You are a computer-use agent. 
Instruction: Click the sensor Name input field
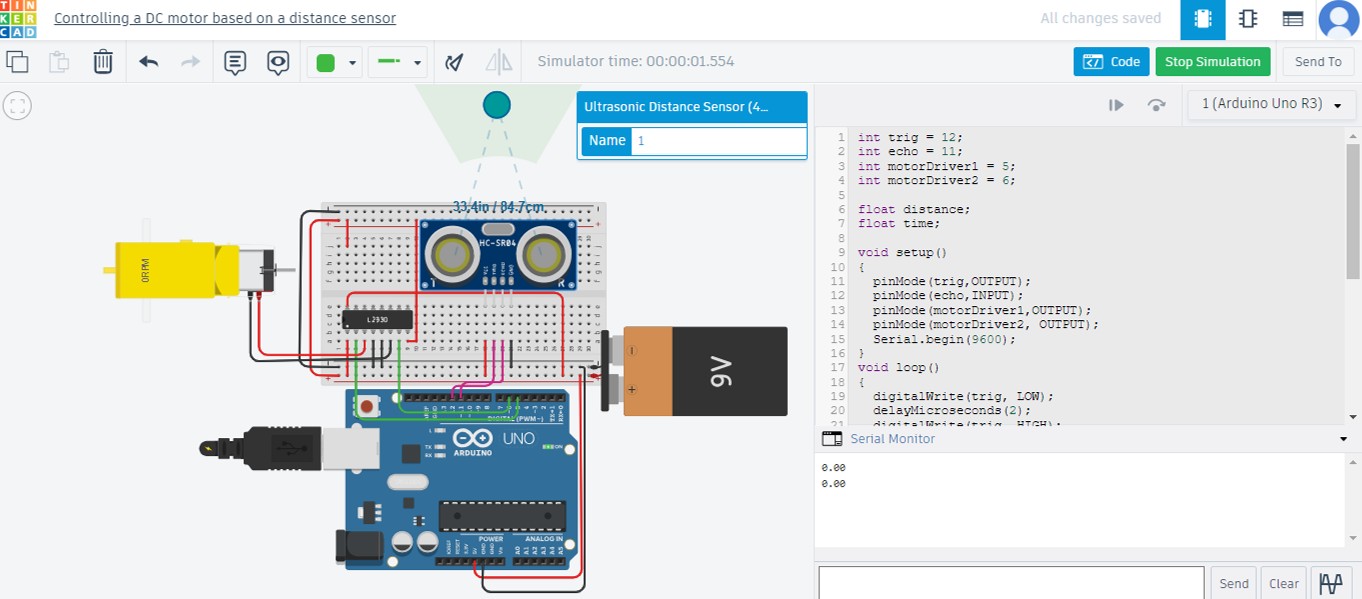[x=718, y=141]
